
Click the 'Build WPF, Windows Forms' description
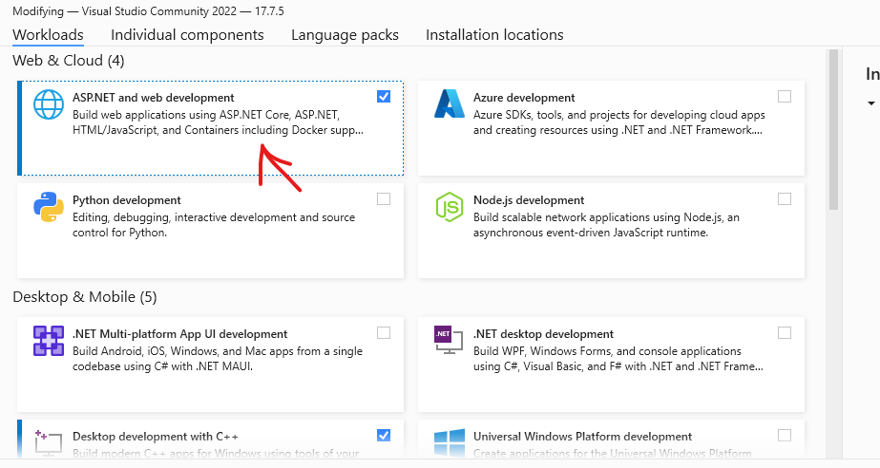pos(618,359)
